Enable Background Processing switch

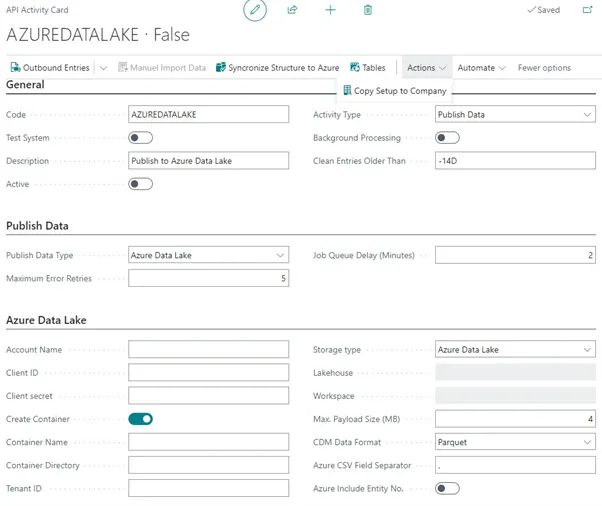pos(447,138)
